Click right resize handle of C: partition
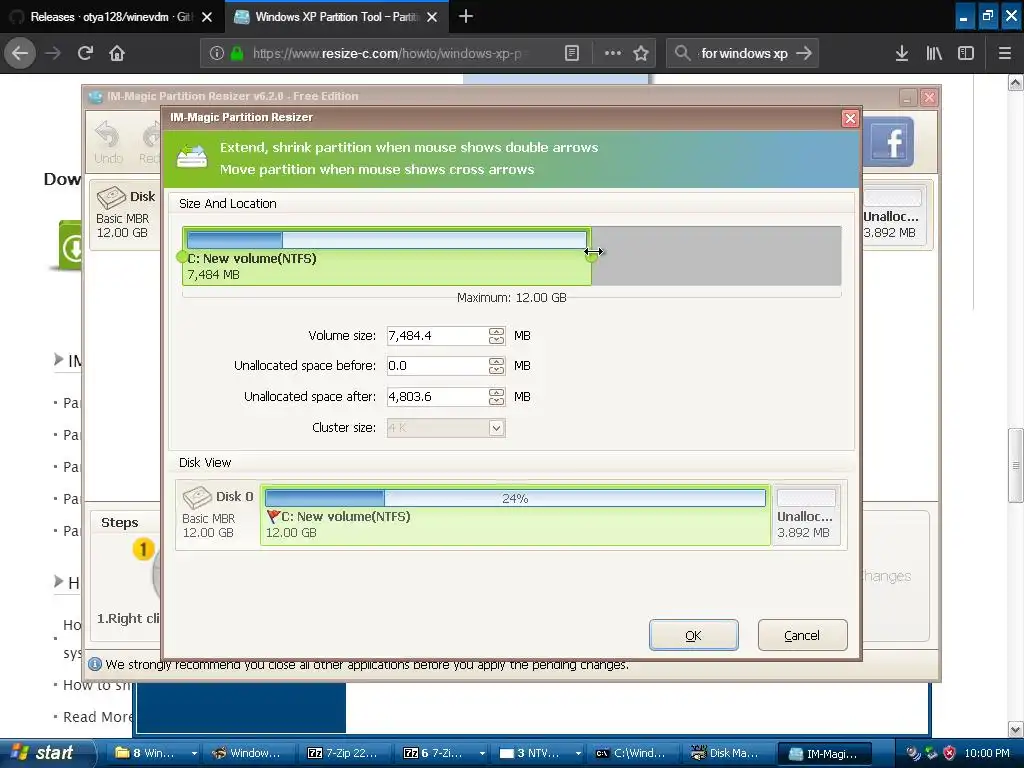The image size is (1024, 768). pos(591,257)
